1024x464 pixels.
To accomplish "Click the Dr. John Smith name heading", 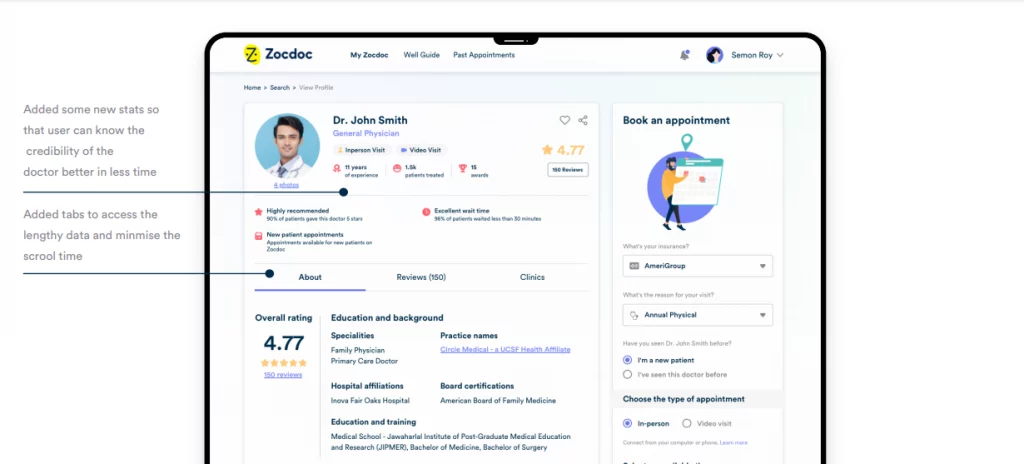I will point(370,120).
